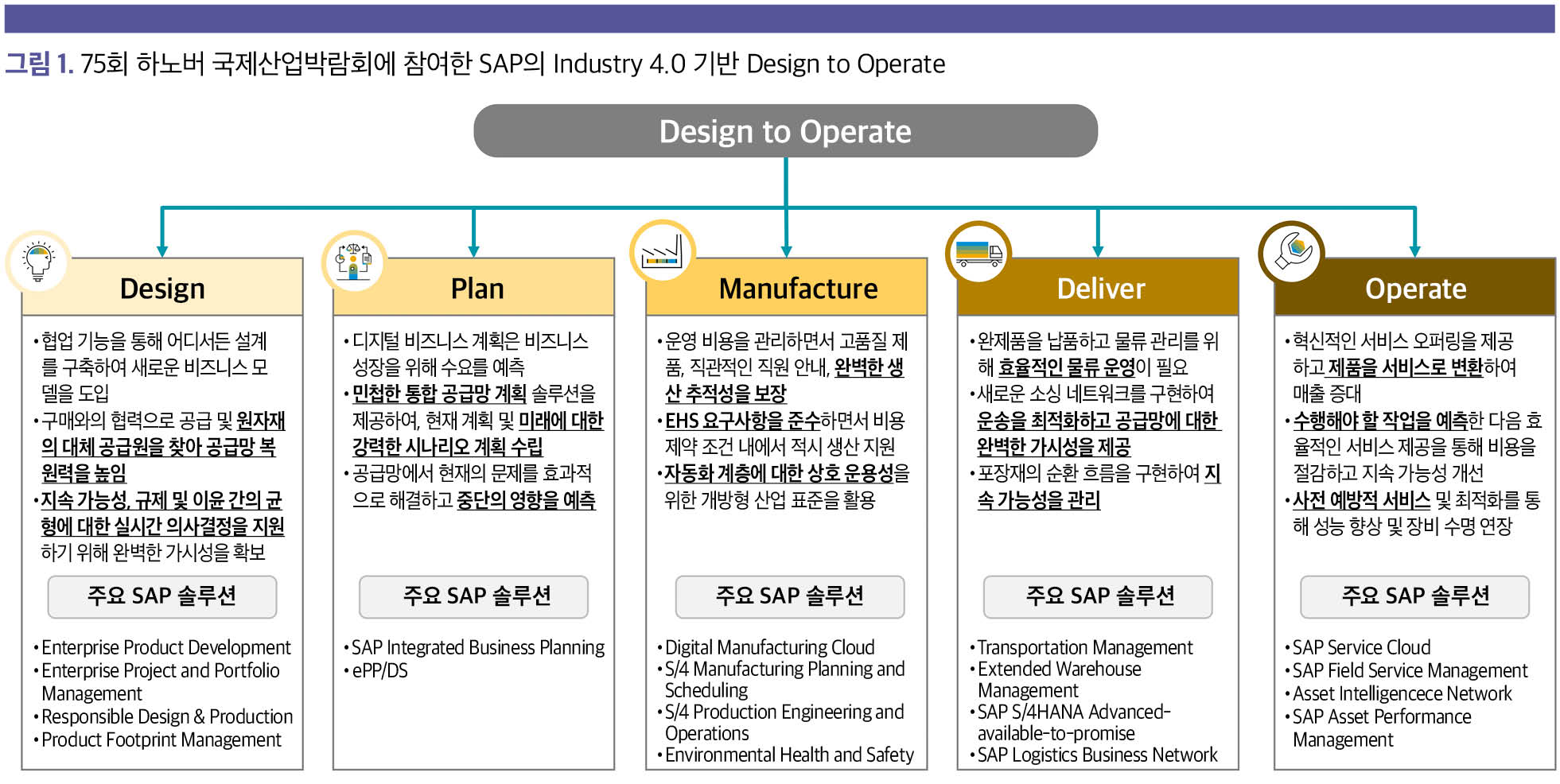
Task: Click the Design lightbulb icon
Action: tap(38, 262)
